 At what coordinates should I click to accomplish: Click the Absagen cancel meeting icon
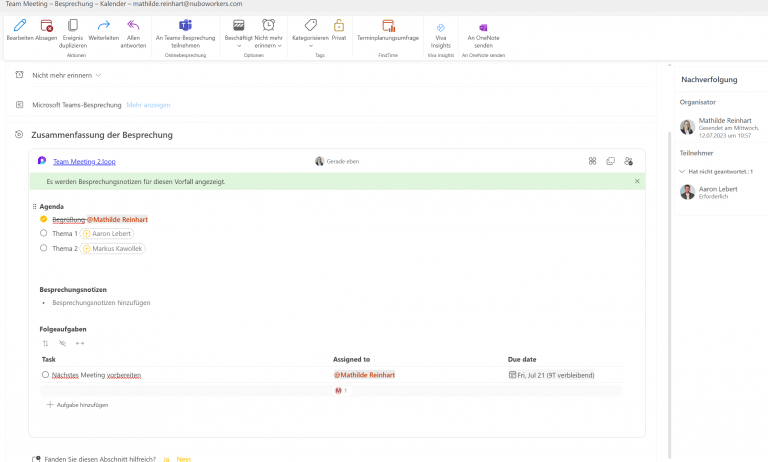[x=47, y=25]
